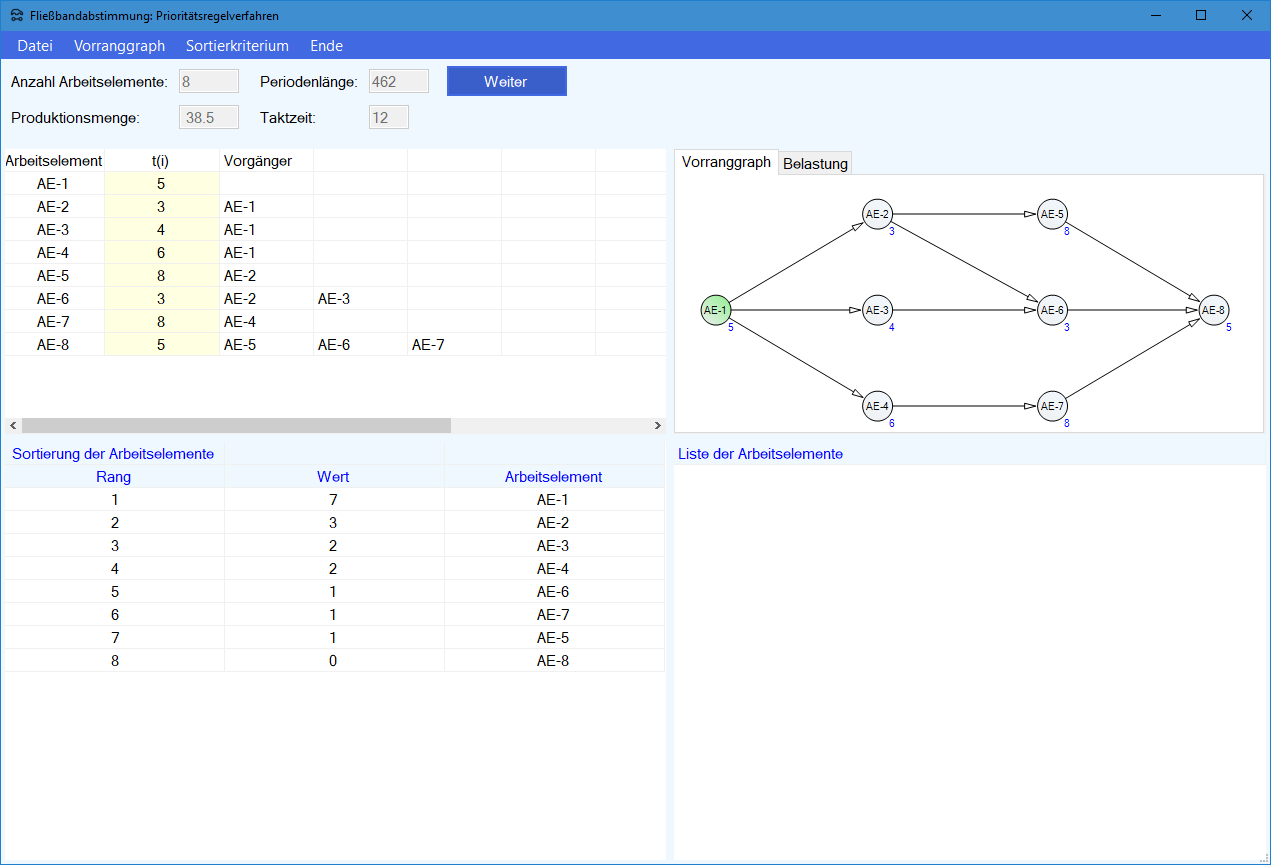
Task: Click the Ende menu item
Action: 326,46
